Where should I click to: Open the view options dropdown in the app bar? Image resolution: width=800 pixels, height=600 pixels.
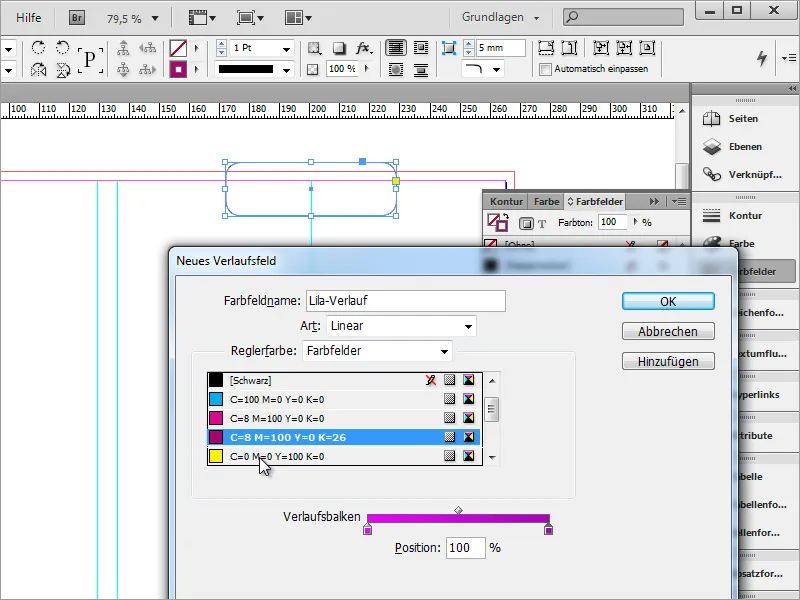[x=203, y=18]
